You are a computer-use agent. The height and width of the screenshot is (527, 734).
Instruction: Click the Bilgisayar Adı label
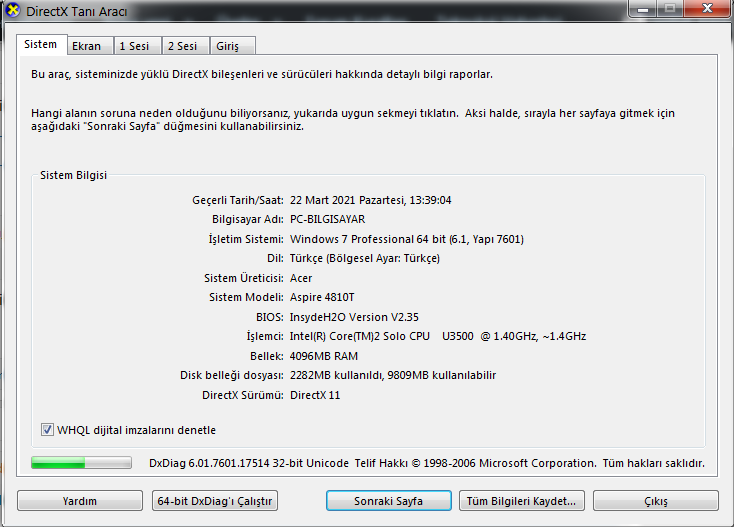point(247,220)
